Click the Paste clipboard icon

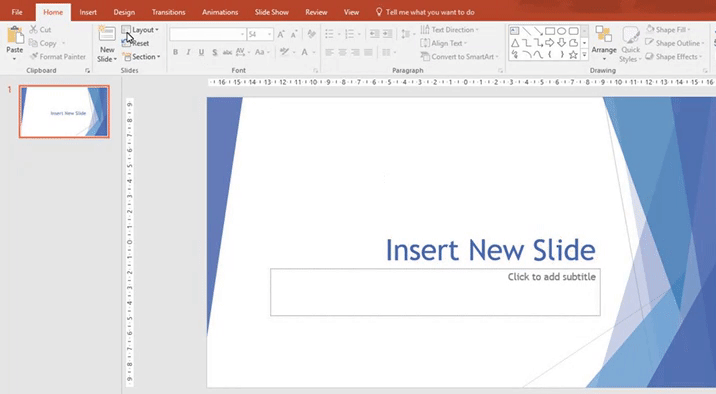(x=15, y=36)
